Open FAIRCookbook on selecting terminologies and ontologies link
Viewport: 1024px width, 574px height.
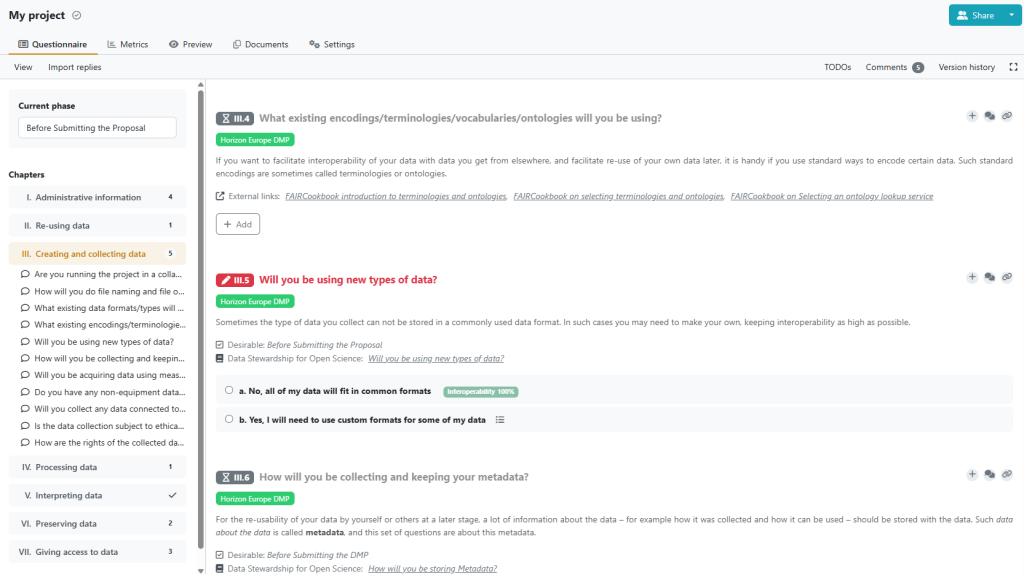pyautogui.click(x=618, y=196)
